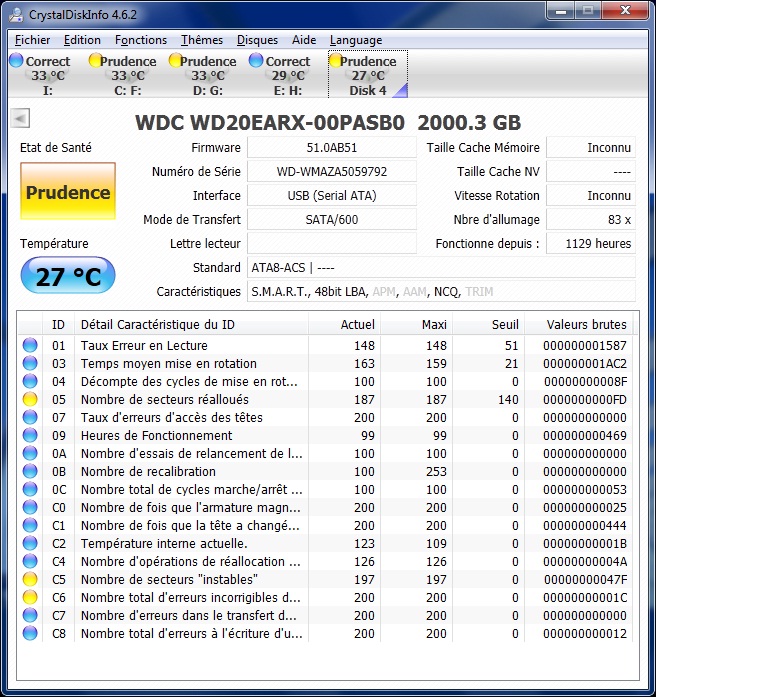Click blue status icon of attribute C1
Image resolution: width=768 pixels, height=697 pixels.
click(30, 525)
